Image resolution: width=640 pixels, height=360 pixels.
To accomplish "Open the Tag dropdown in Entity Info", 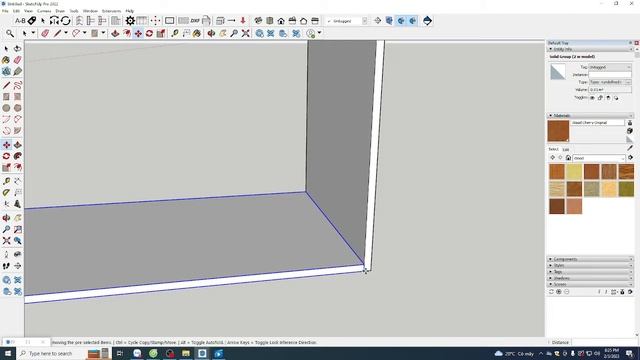I will (x=610, y=67).
